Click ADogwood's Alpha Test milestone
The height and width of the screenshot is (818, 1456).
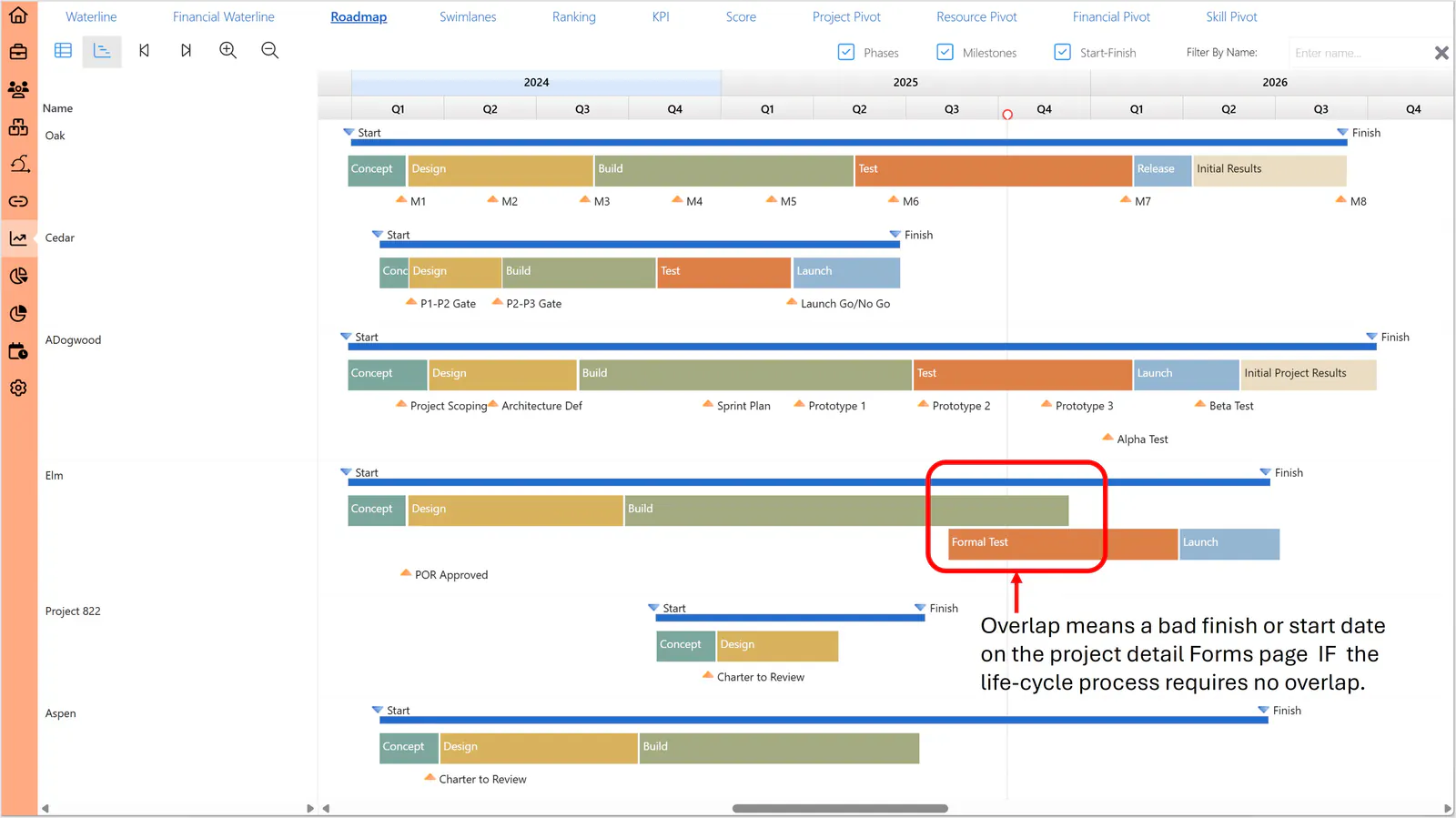click(1108, 437)
